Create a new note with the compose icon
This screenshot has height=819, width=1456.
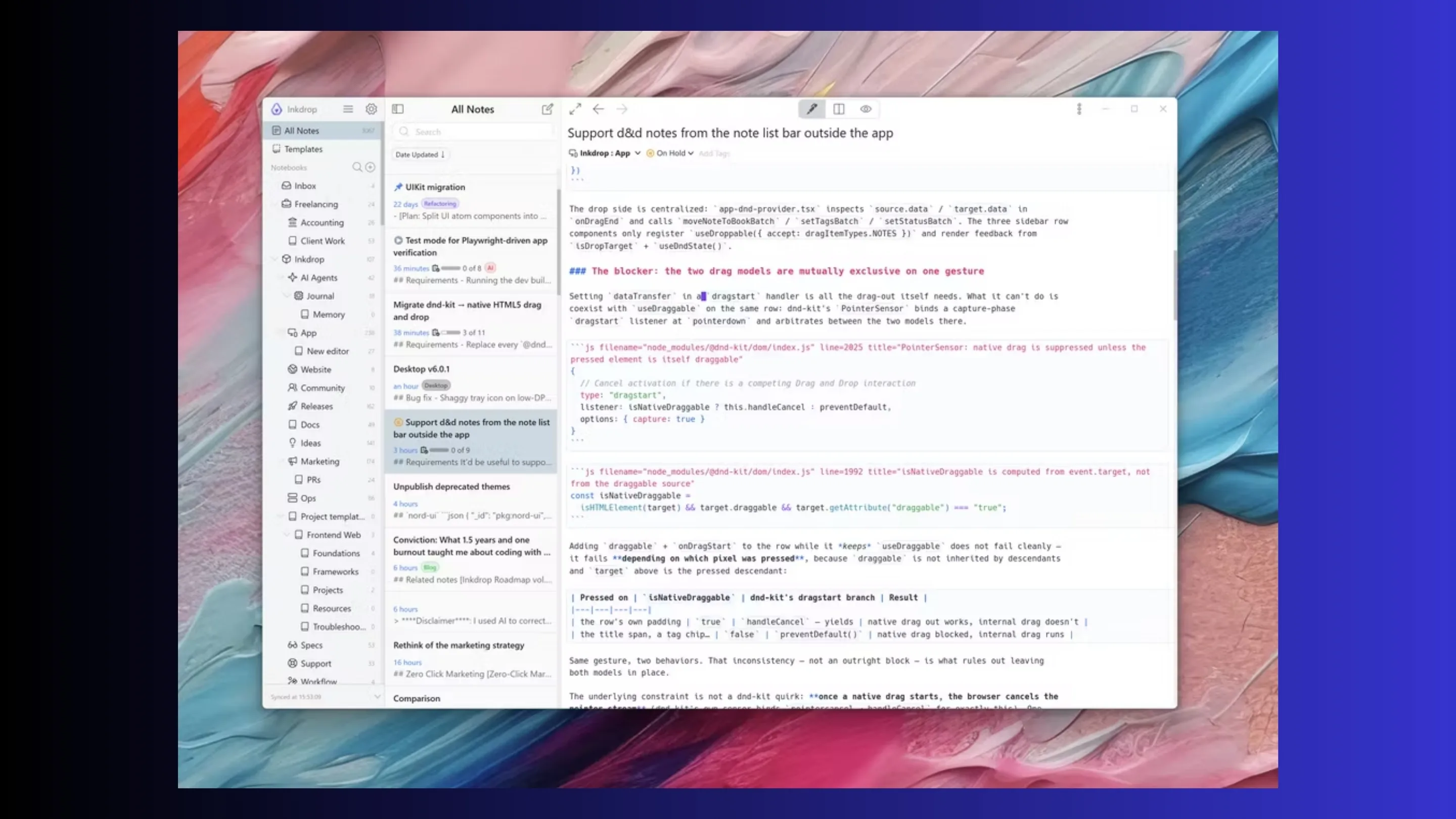547,109
